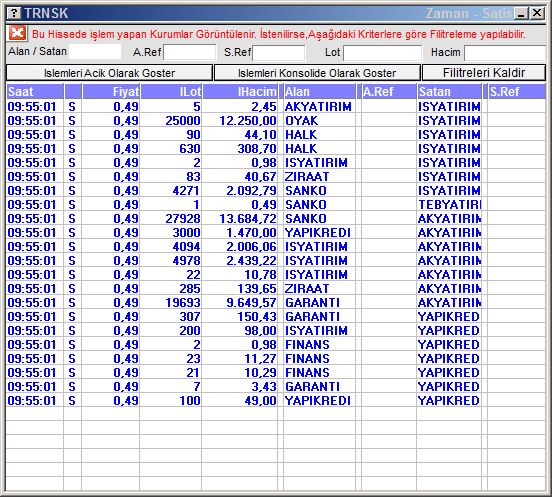Focus the S.Ref filter input
This screenshot has height=497, width=552.
pos(279,53)
